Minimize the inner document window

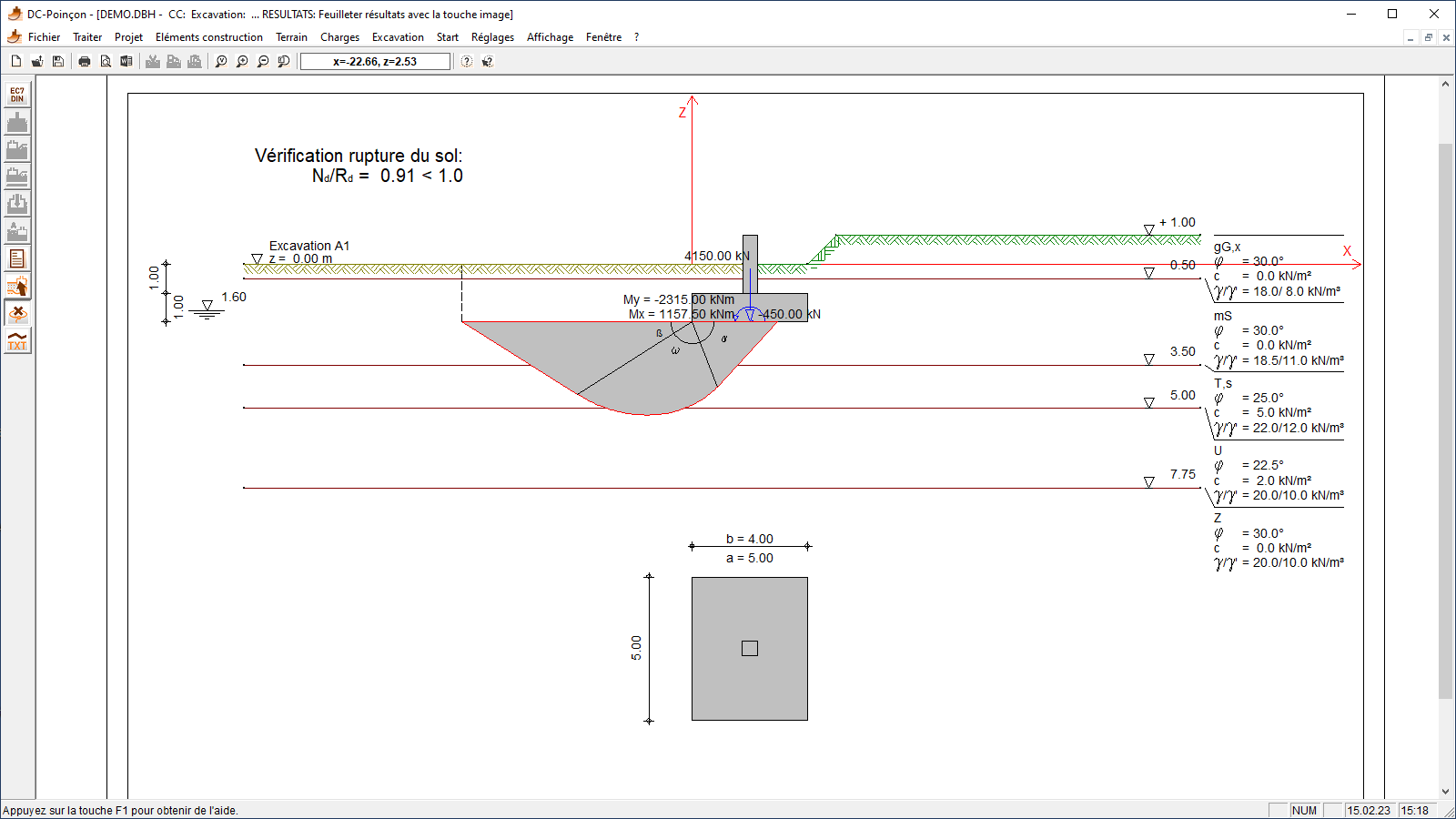pyautogui.click(x=1410, y=37)
